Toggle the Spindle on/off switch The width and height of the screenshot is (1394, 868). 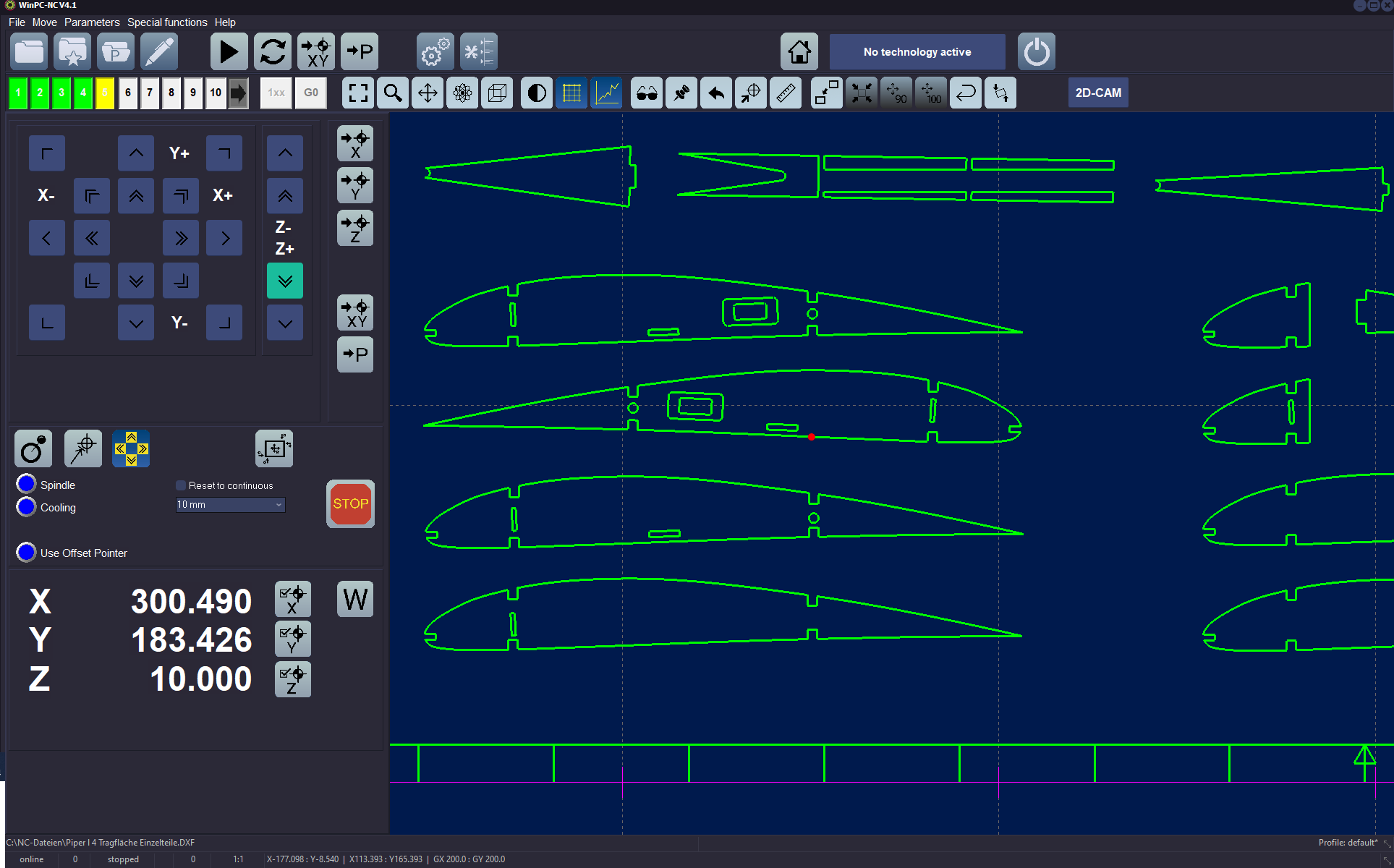25,484
